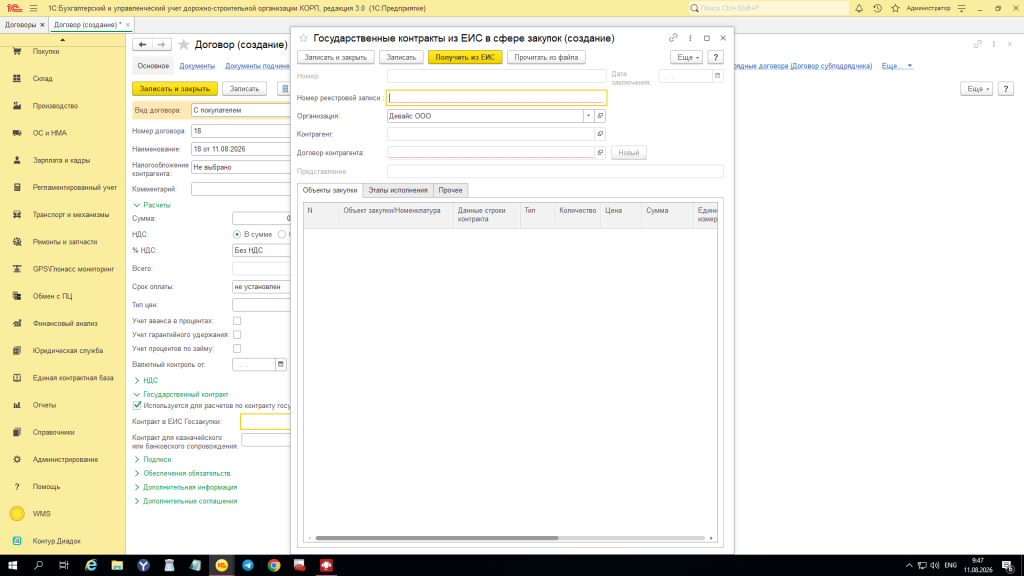
Task: Open Telegram from Windows taskbar
Action: click(248, 566)
